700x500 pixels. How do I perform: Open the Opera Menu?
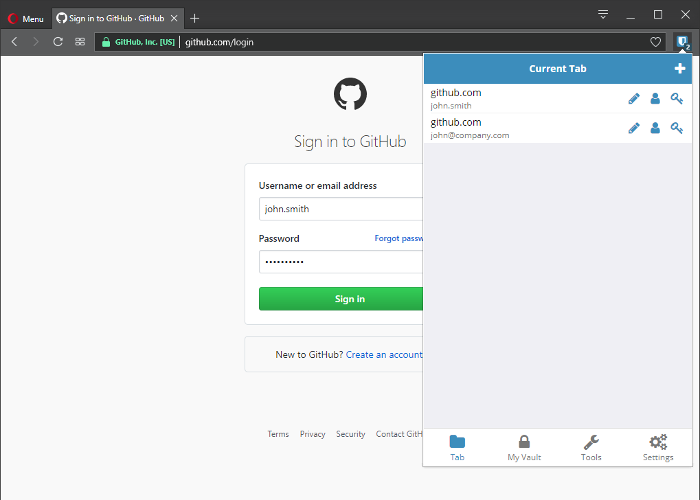pyautogui.click(x=26, y=18)
